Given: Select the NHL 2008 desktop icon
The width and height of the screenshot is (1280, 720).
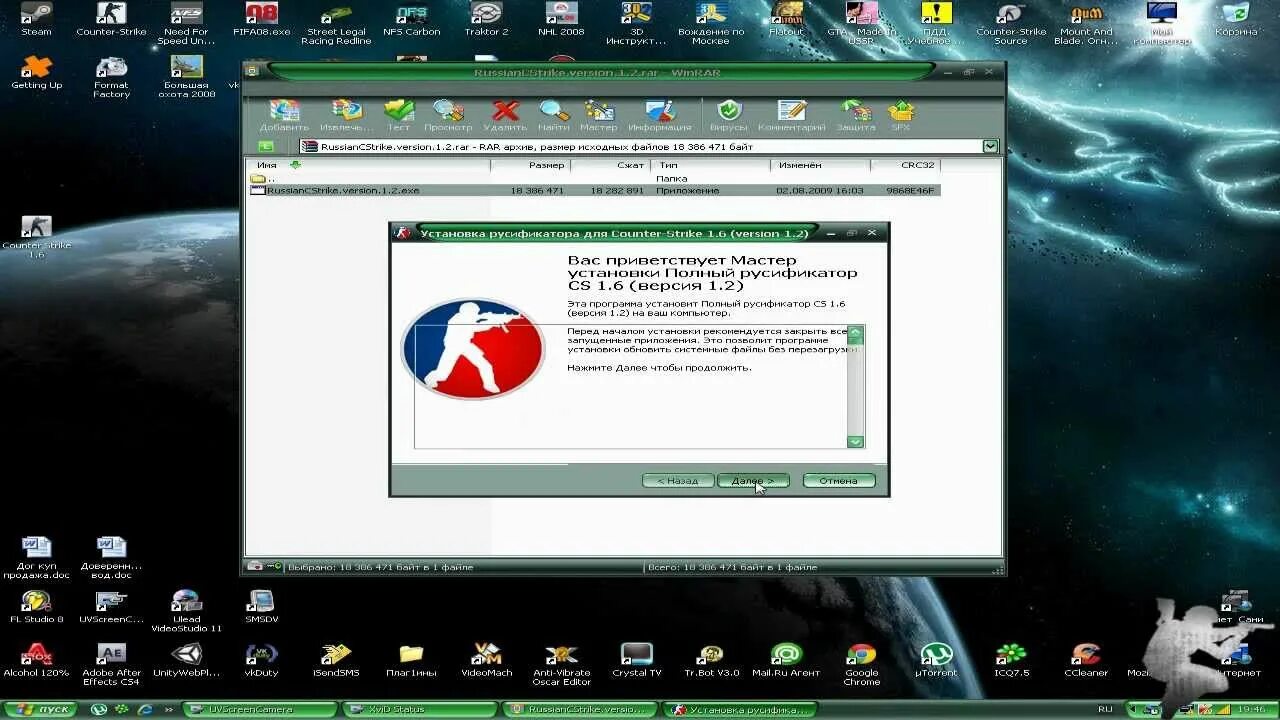Looking at the screenshot, I should click(562, 19).
